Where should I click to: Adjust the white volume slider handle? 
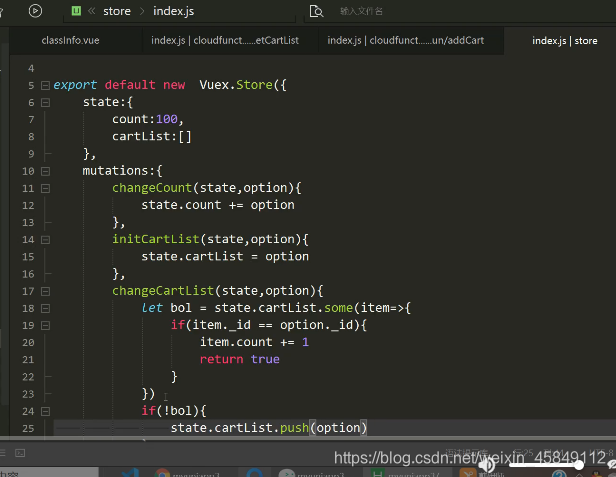tap(579, 465)
